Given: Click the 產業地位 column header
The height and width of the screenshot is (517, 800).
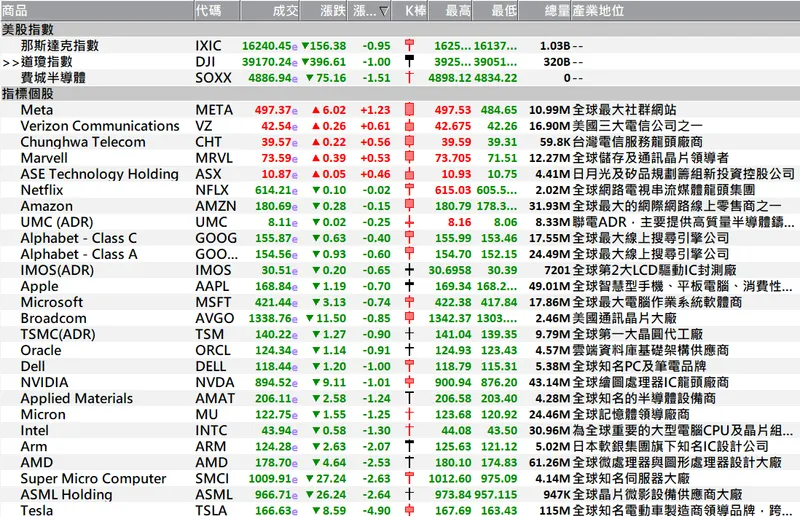Looking at the screenshot, I should tap(685, 11).
